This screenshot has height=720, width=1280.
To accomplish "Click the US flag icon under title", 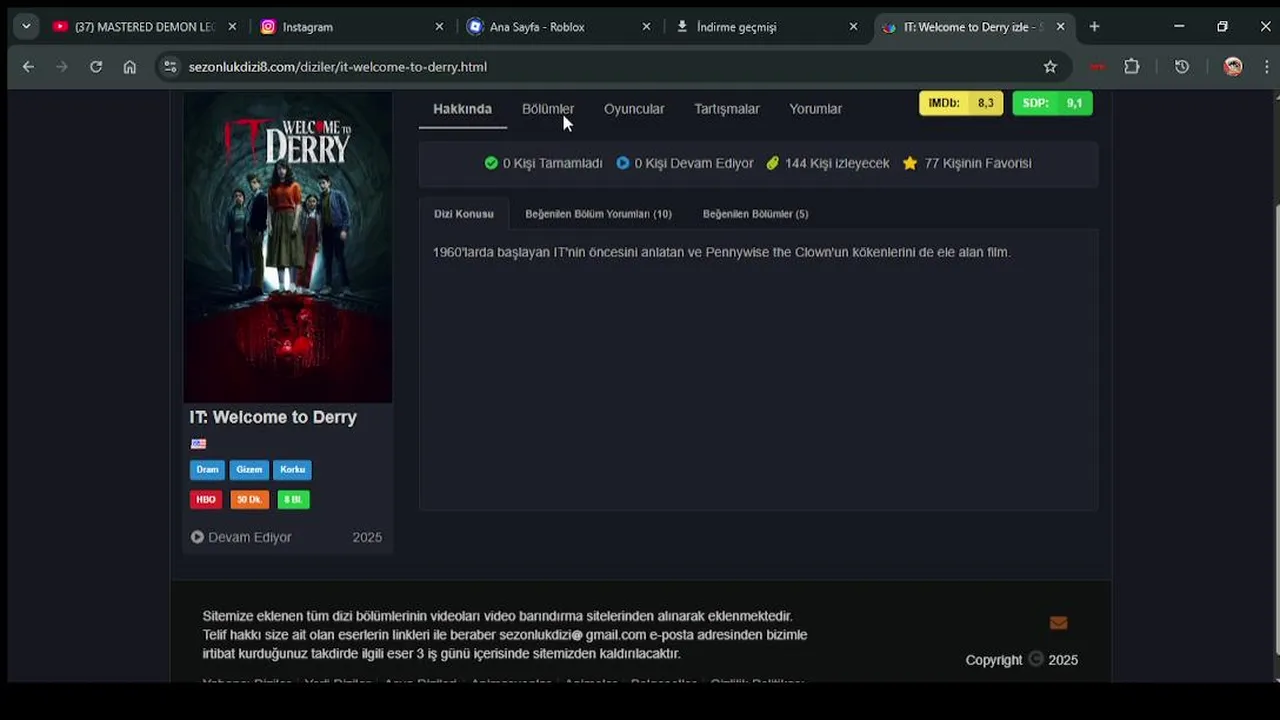I will click(x=198, y=444).
